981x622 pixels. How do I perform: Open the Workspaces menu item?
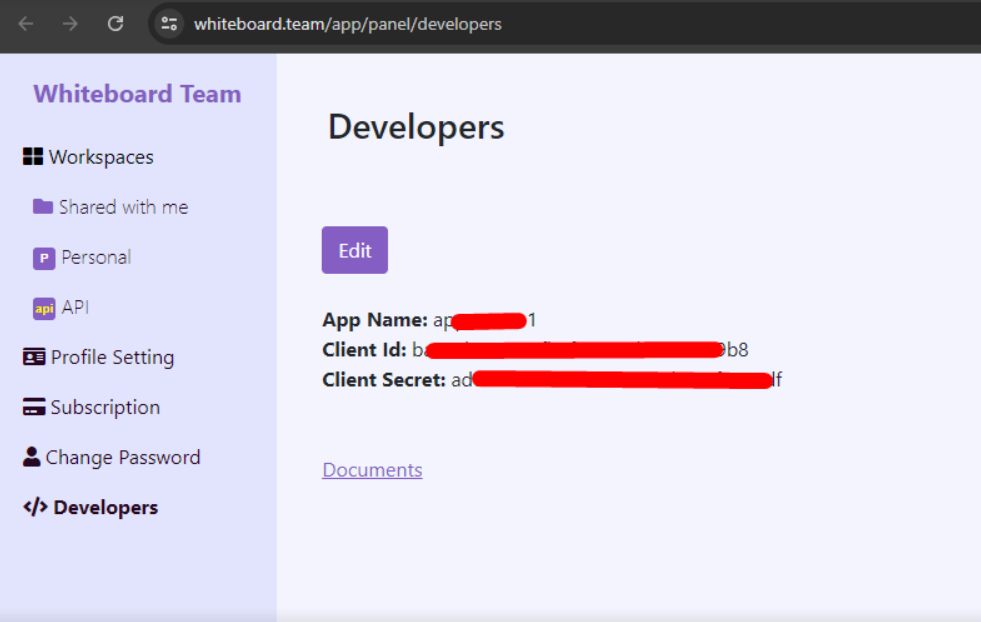click(88, 157)
